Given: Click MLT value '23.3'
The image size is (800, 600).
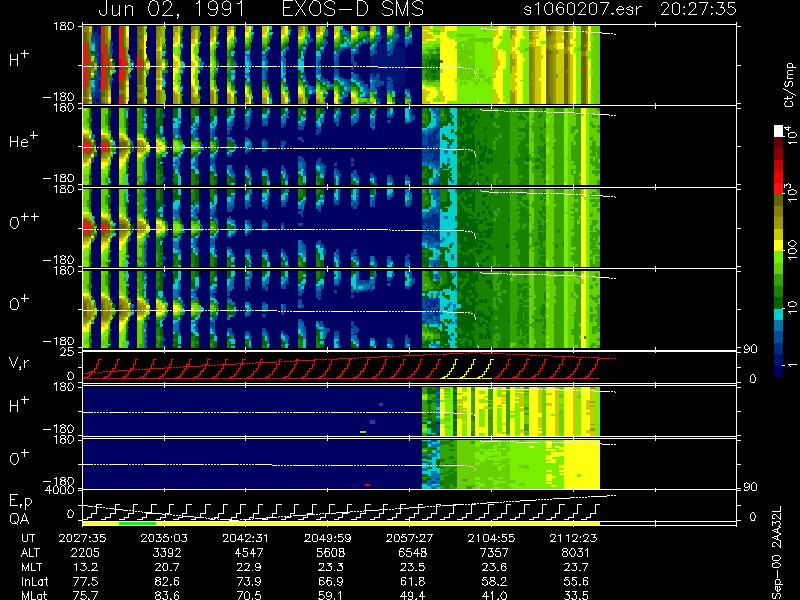Looking at the screenshot, I should click(331, 567).
